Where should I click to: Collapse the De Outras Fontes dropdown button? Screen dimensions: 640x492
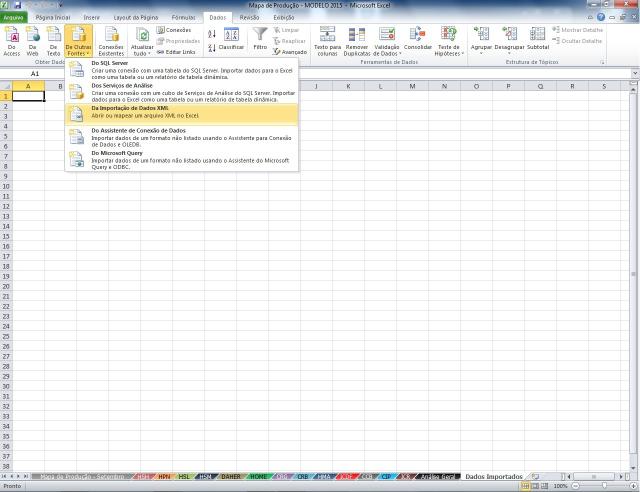(78, 41)
